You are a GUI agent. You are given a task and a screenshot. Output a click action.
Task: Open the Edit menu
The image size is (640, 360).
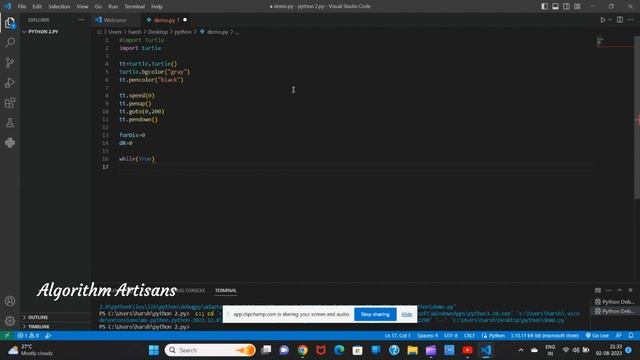pos(37,7)
